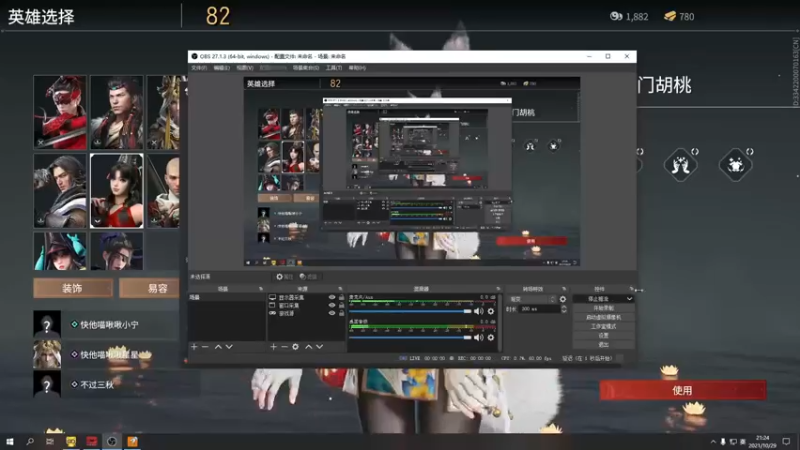Toggle visibility eye of 游戏源 source
The width and height of the screenshot is (800, 450).
pyautogui.click(x=332, y=313)
